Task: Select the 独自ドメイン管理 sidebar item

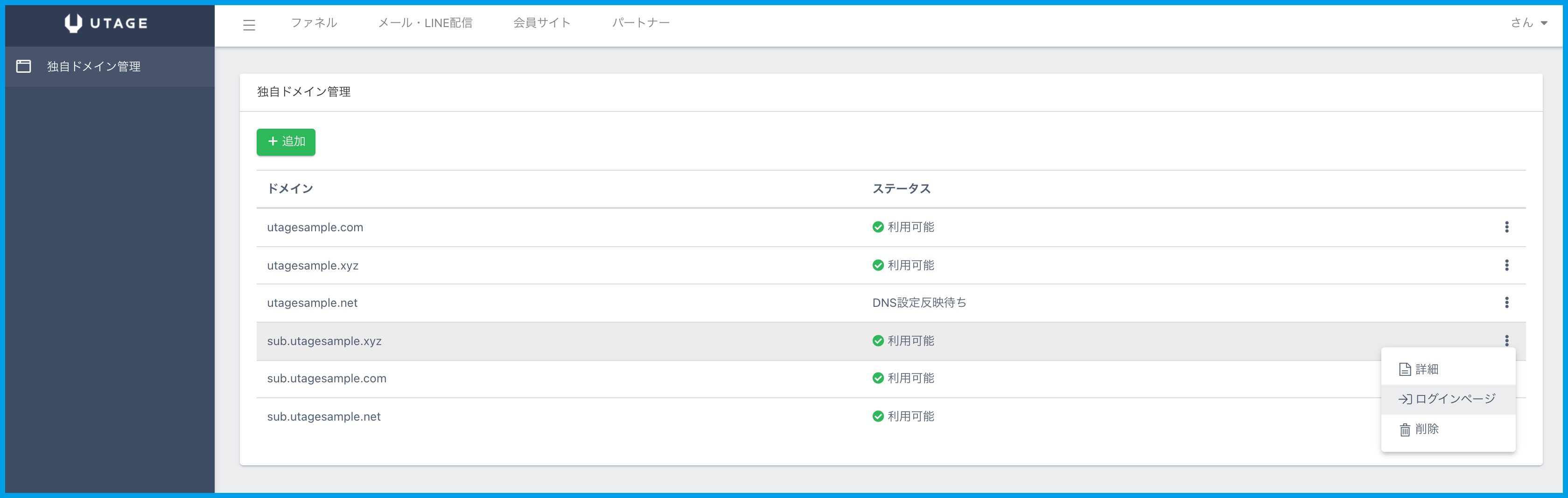Action: (x=94, y=66)
